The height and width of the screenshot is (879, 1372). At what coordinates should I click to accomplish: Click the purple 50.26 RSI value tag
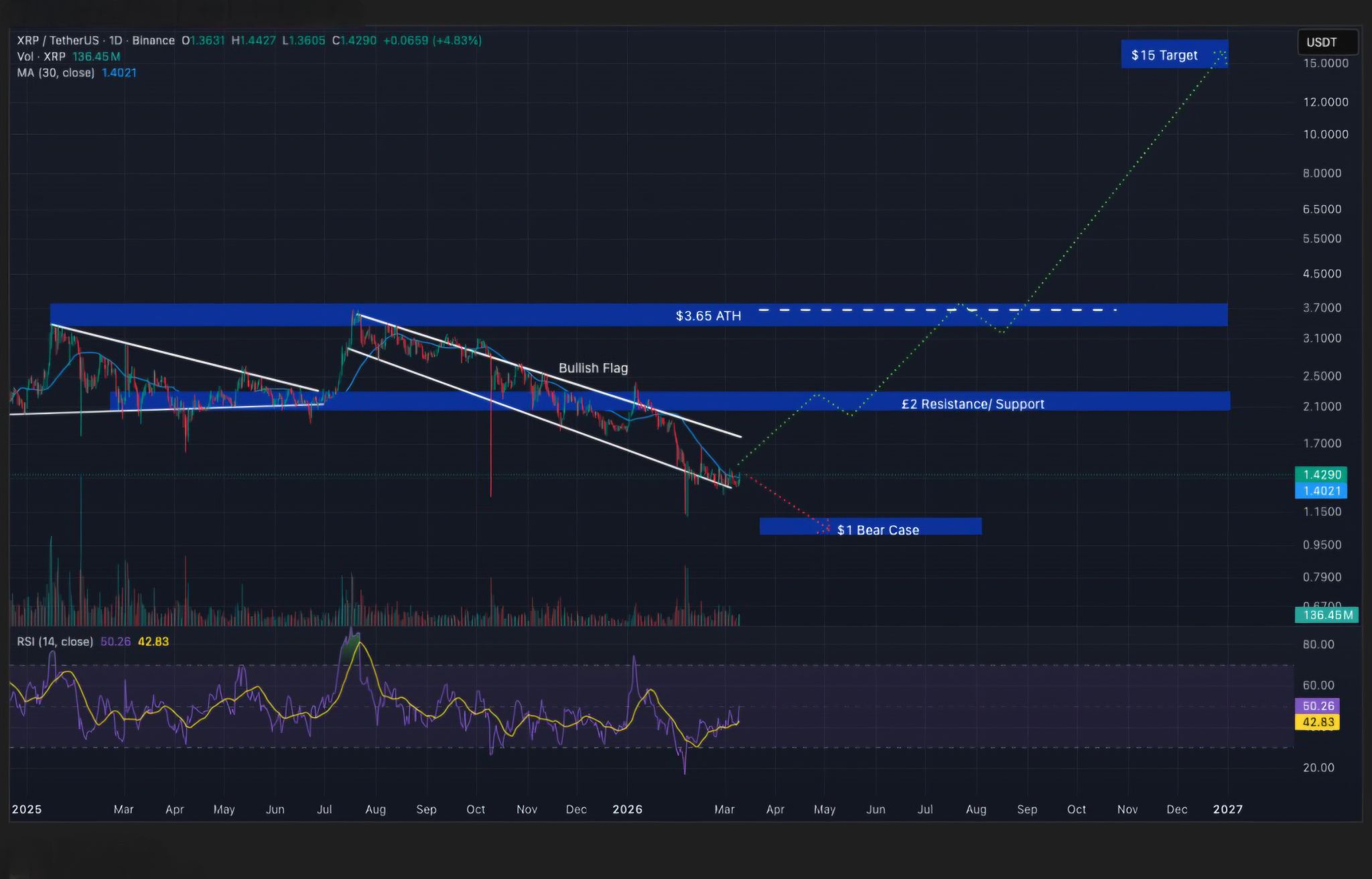click(x=1318, y=705)
